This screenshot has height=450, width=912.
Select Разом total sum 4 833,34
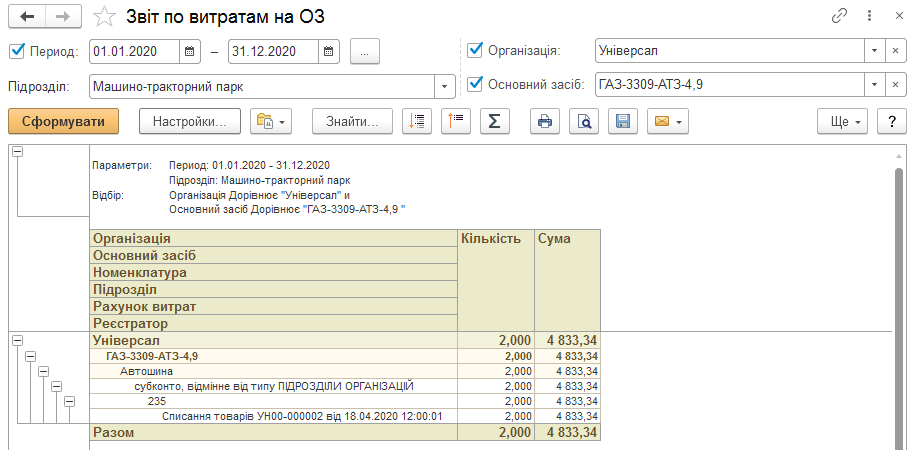coord(567,433)
